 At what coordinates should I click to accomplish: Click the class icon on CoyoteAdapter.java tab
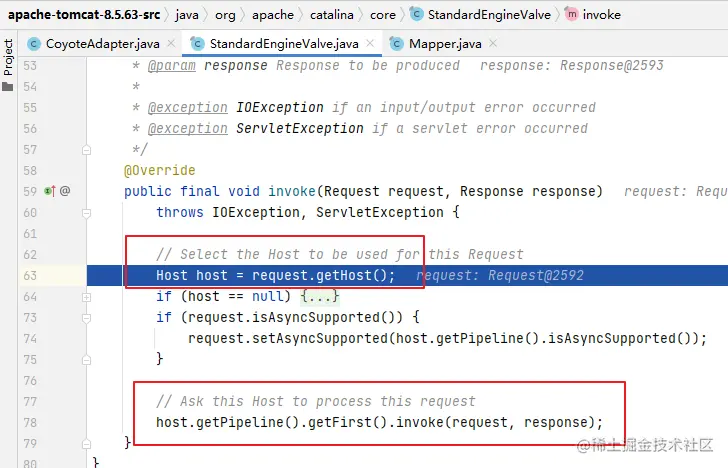click(x=34, y=44)
